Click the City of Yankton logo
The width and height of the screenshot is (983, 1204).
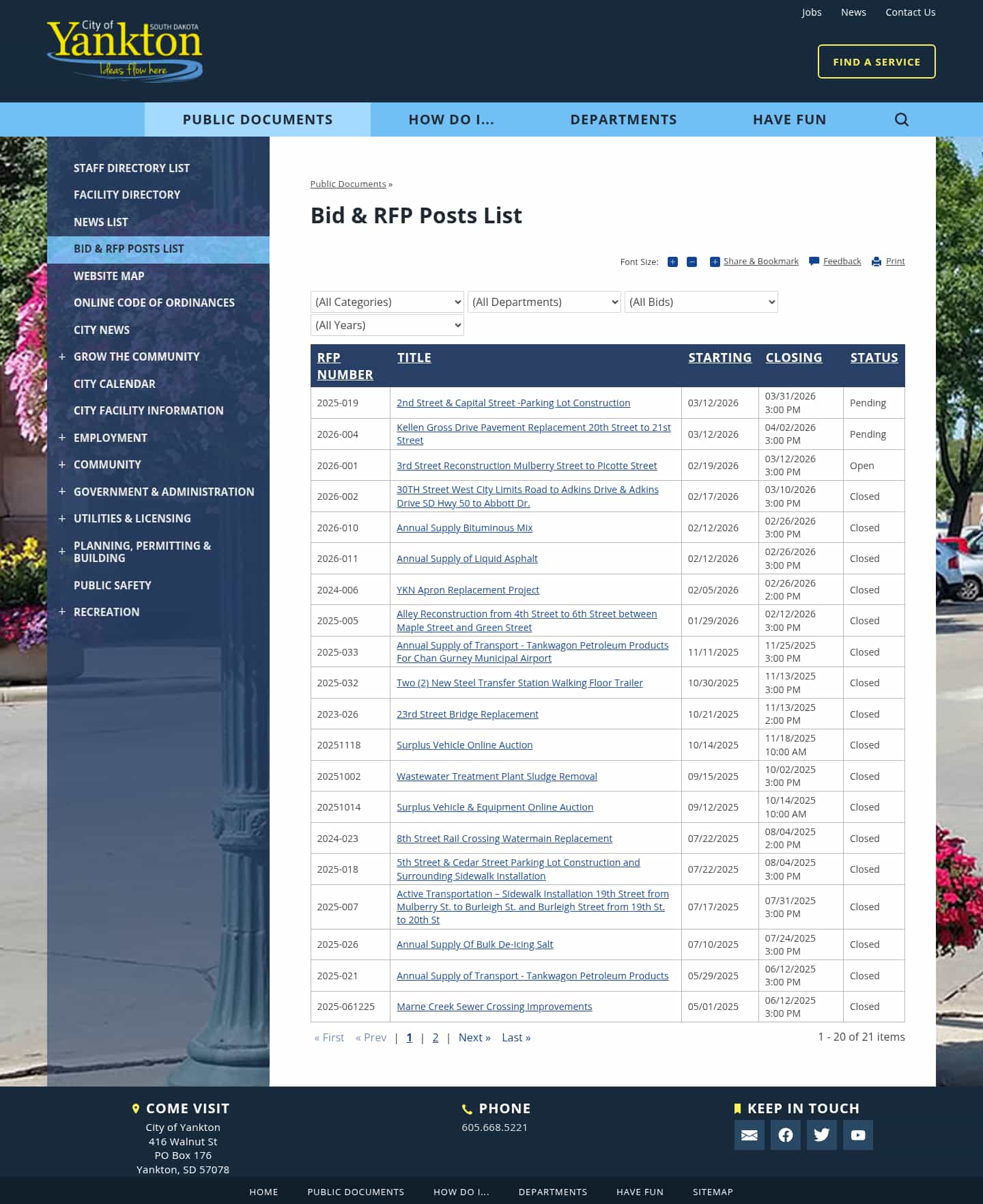(125, 51)
